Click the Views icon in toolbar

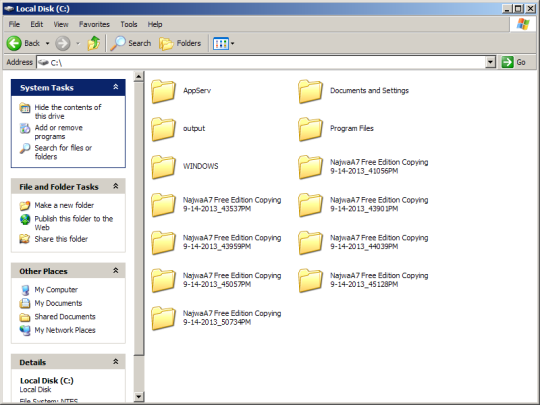pyautogui.click(x=221, y=43)
